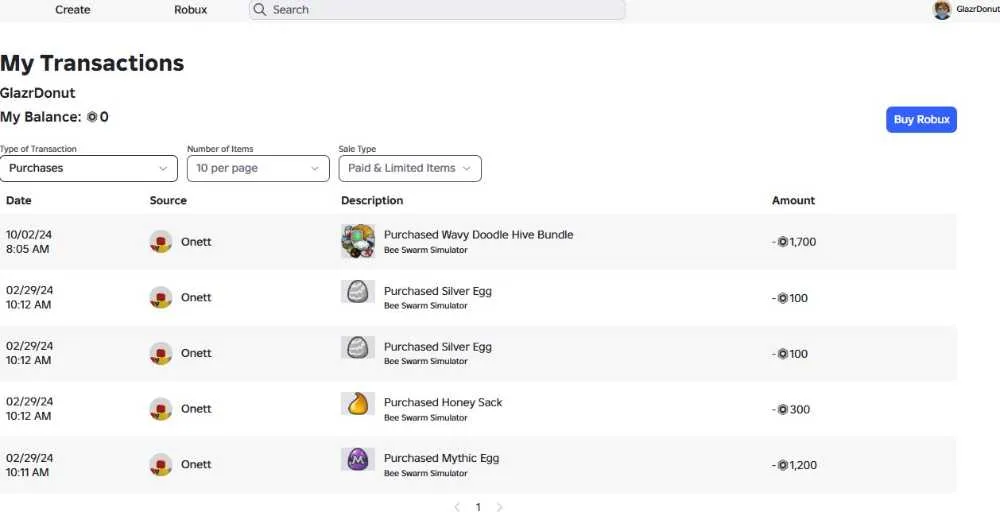Screen dimensions: 1000x512
Task: Click Purchased Wavy Doodle Hive Bundle text
Action: tap(478, 235)
